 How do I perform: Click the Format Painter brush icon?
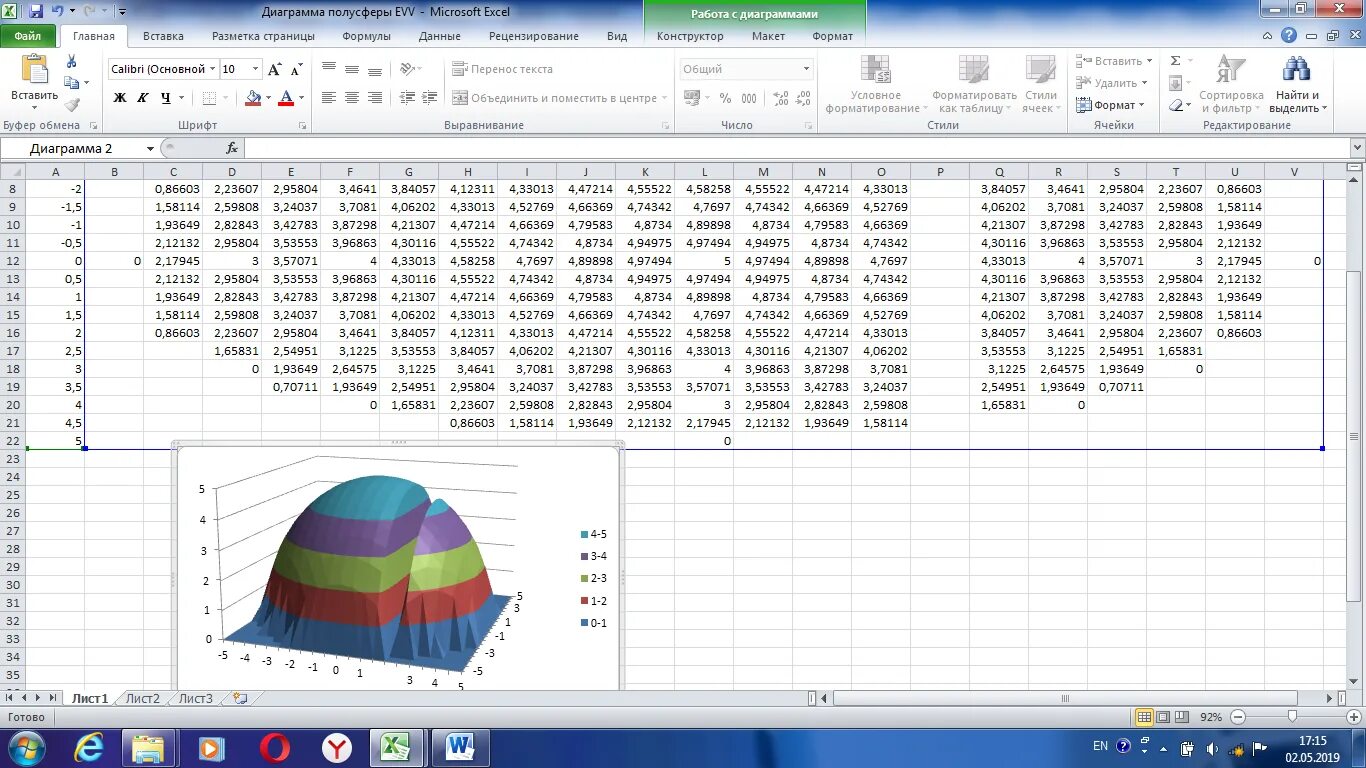(72, 105)
